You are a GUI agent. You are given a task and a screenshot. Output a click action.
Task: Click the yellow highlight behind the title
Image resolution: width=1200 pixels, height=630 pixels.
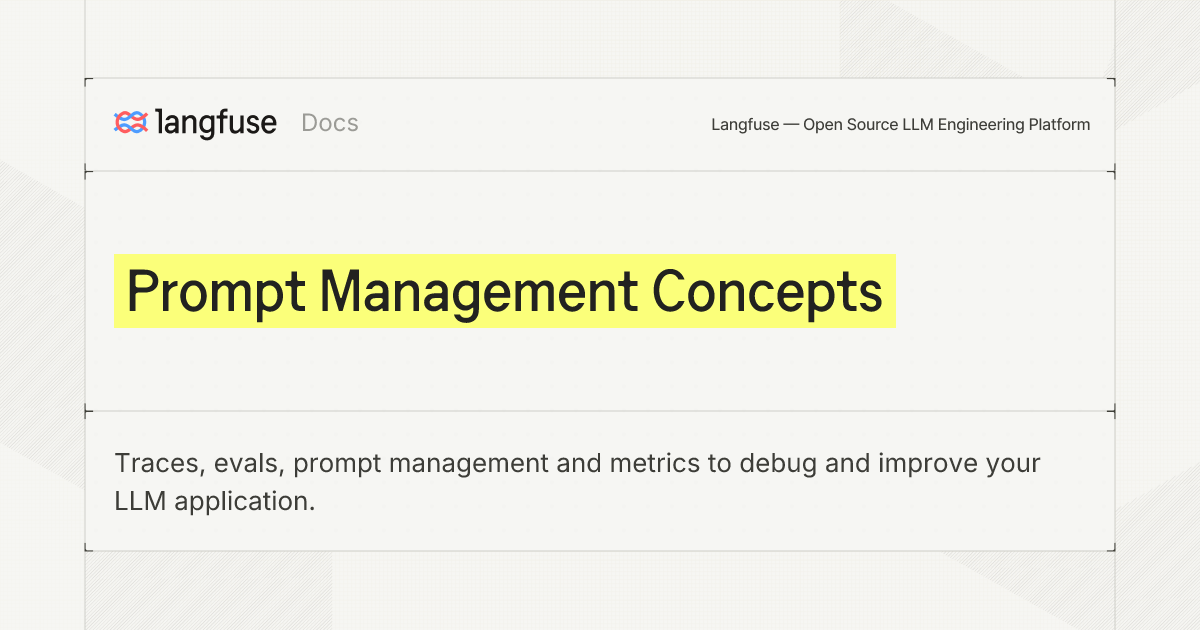(505, 291)
